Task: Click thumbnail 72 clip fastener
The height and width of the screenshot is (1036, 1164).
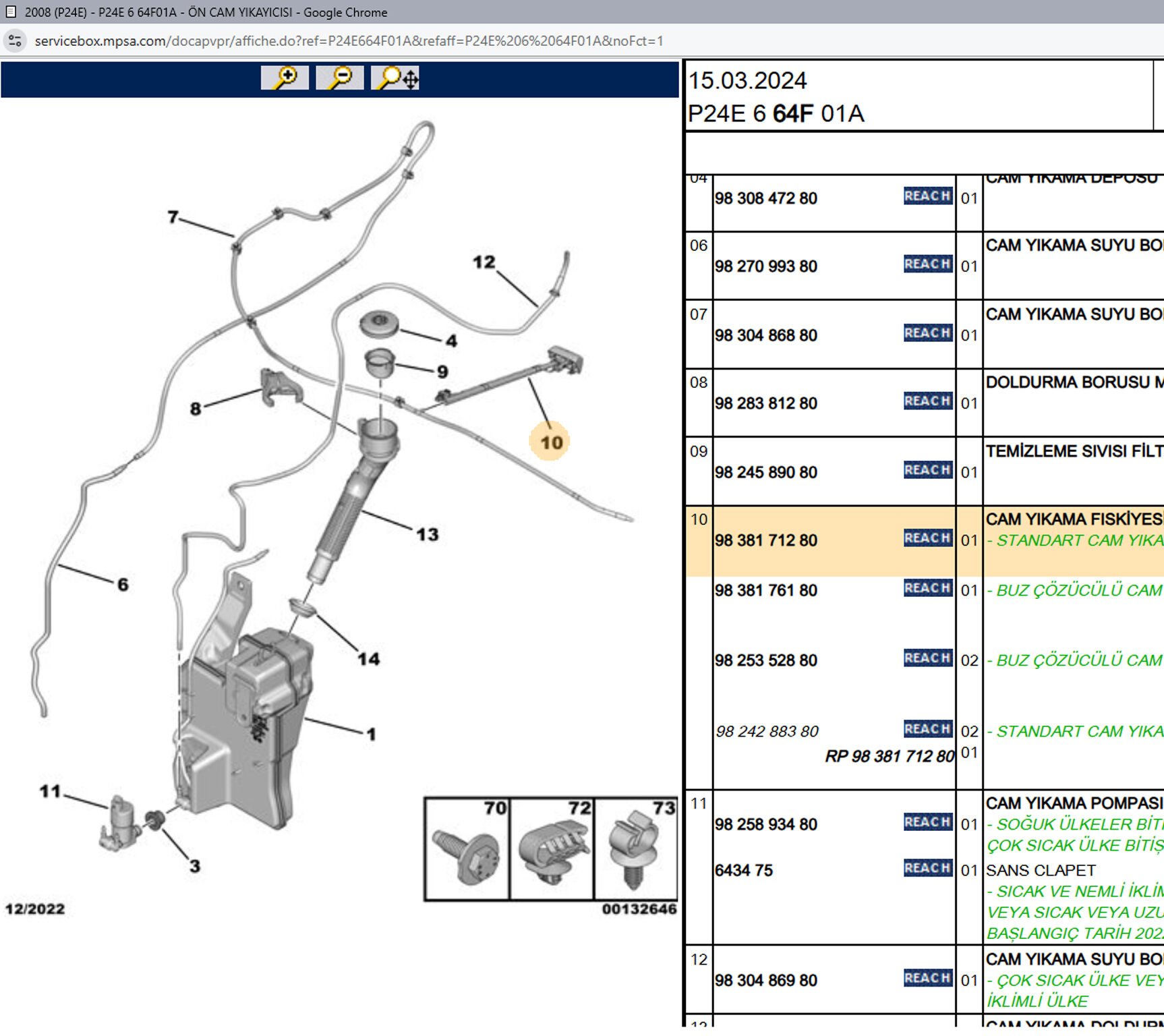Action: pyautogui.click(x=552, y=849)
